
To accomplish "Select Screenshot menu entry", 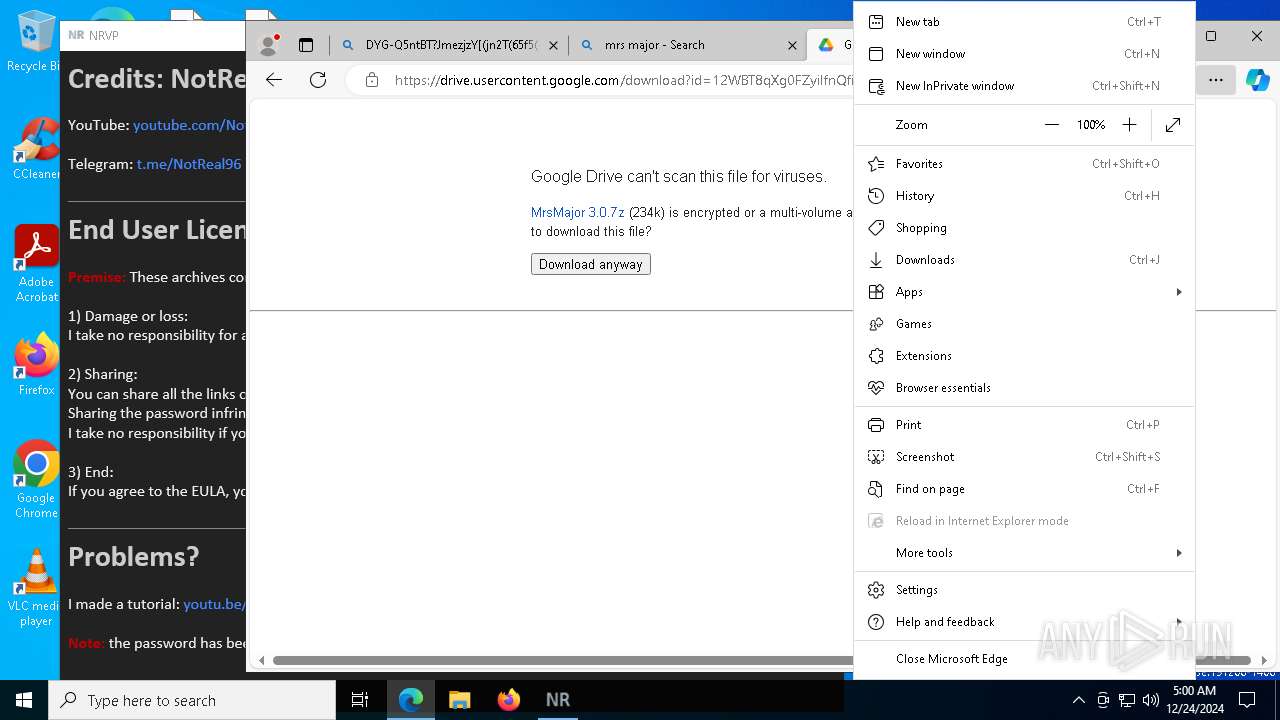I will (x=1025, y=457).
